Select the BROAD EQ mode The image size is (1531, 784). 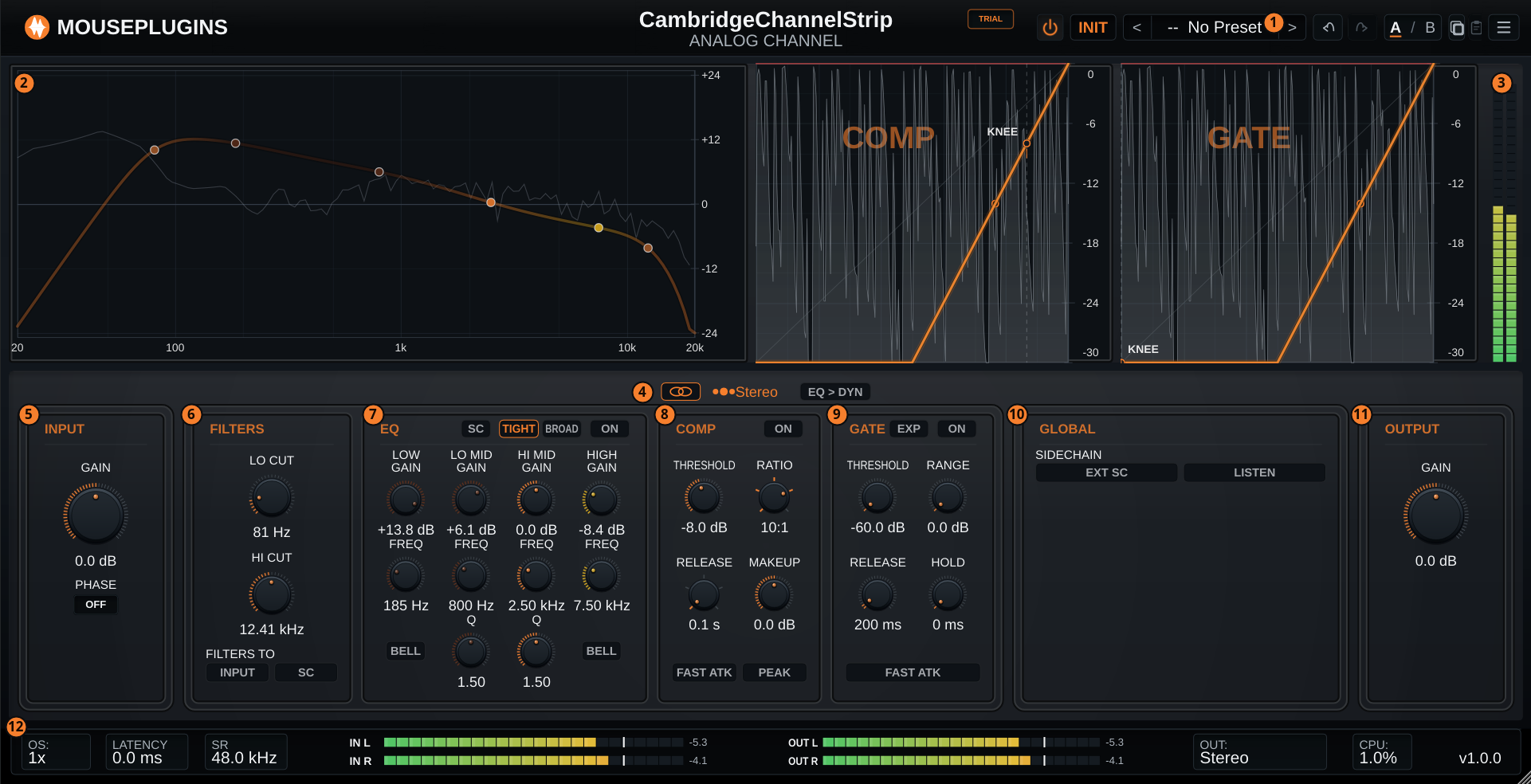(x=562, y=429)
